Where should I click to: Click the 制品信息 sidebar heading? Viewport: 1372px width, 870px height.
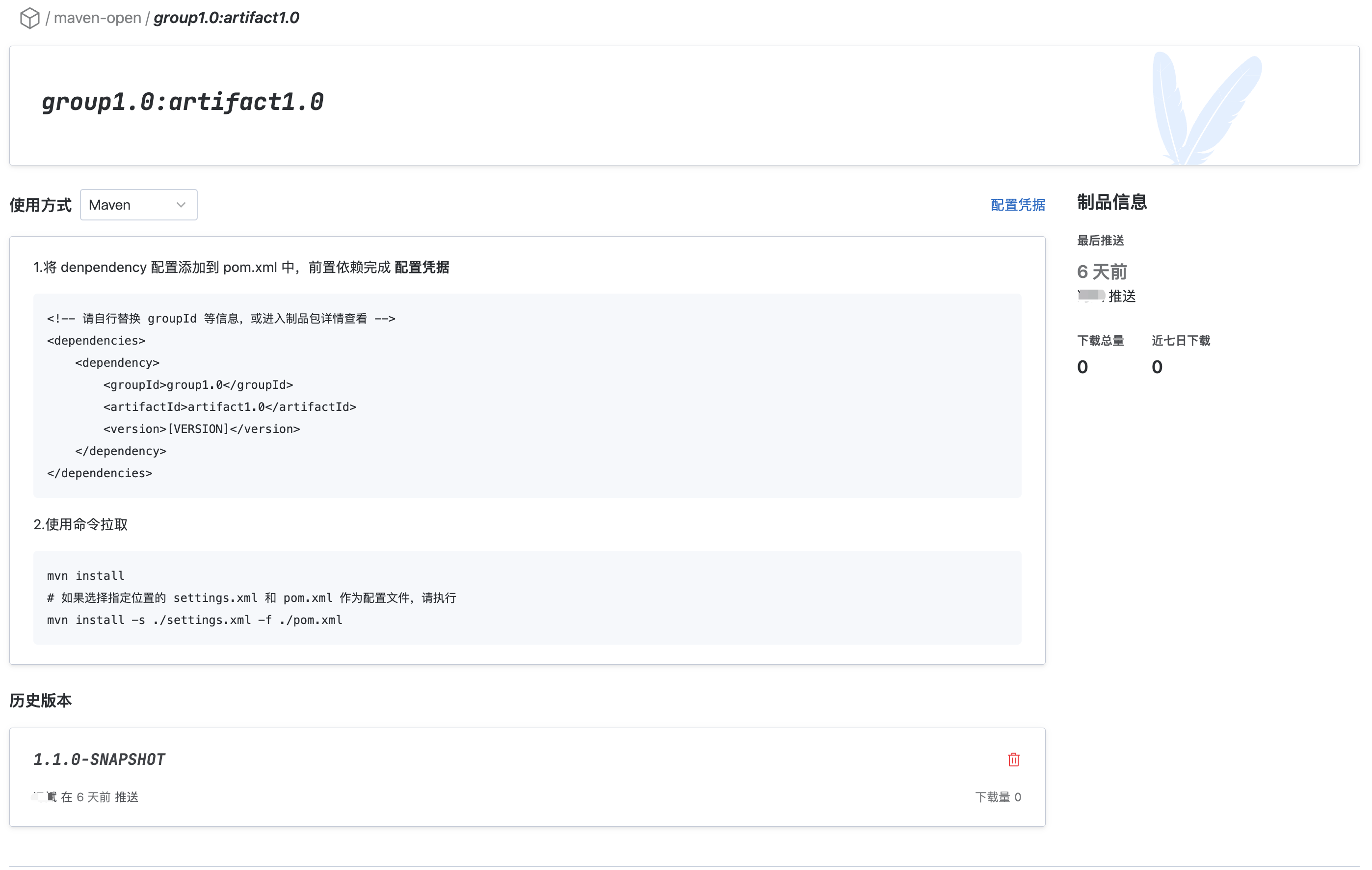(1111, 202)
